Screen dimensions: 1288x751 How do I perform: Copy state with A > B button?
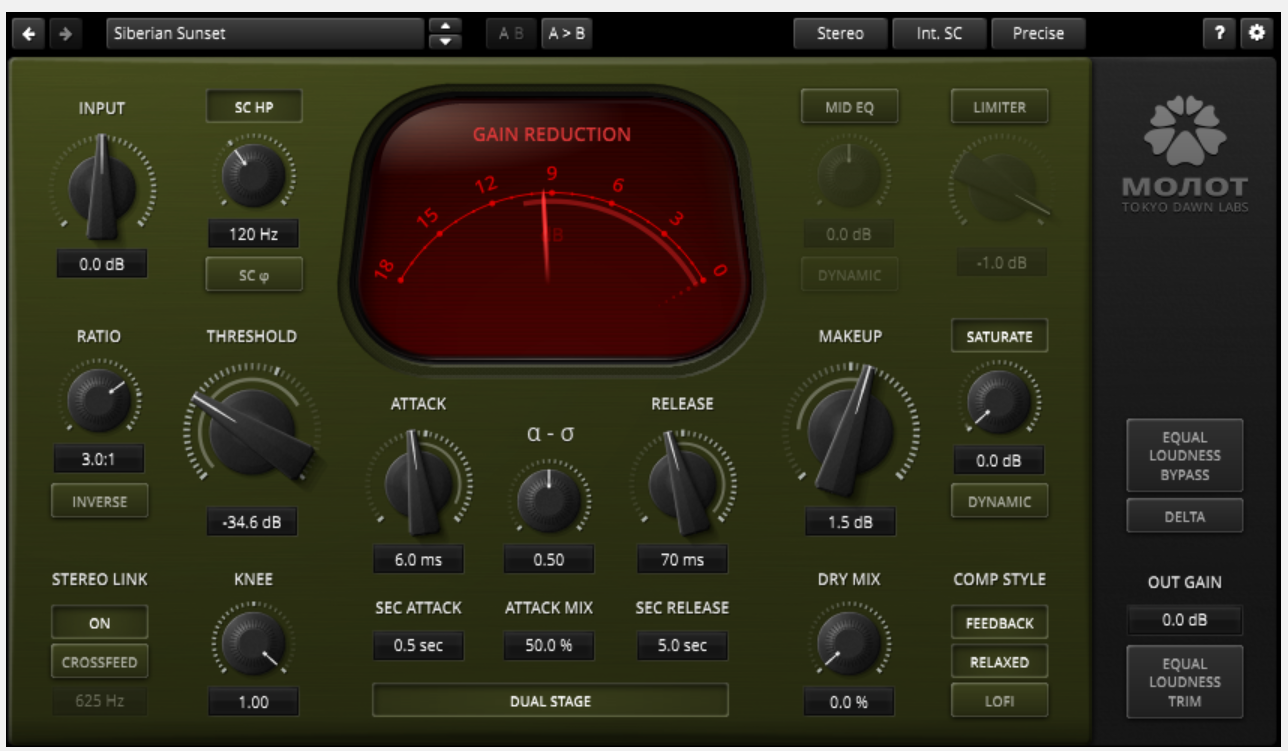(x=566, y=33)
